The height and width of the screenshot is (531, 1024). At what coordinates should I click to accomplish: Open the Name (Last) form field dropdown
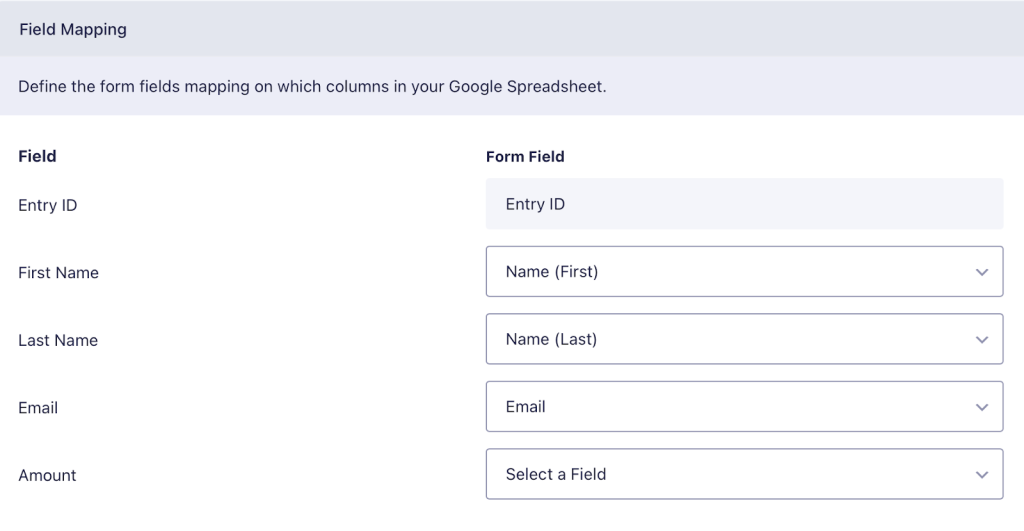pyautogui.click(x=744, y=339)
